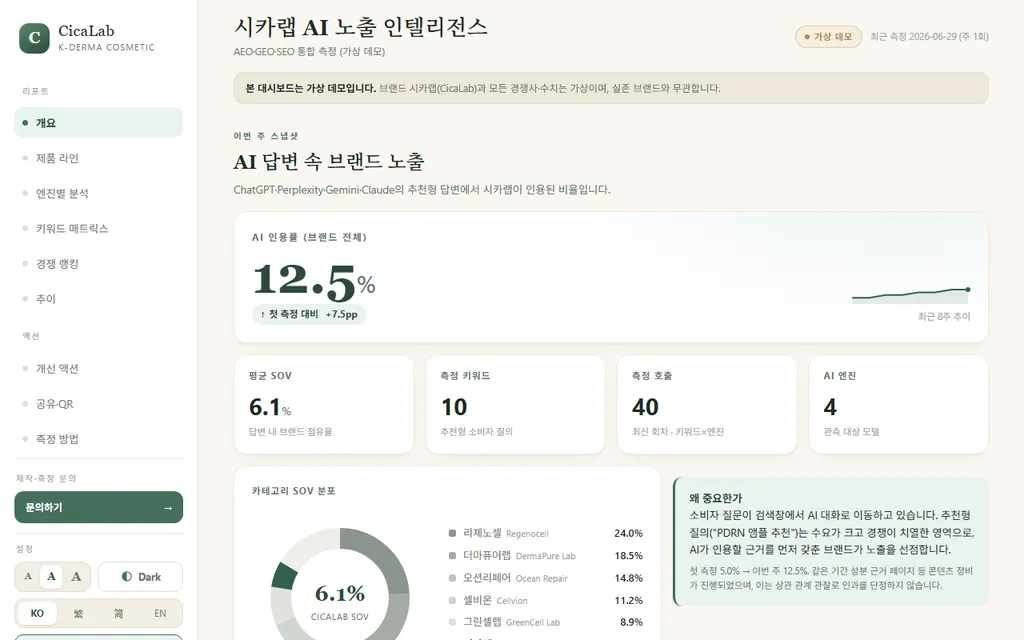This screenshot has height=640, width=1024.
Task: Open 키워드 매트릭스 in sidebar
Action: 99,229
